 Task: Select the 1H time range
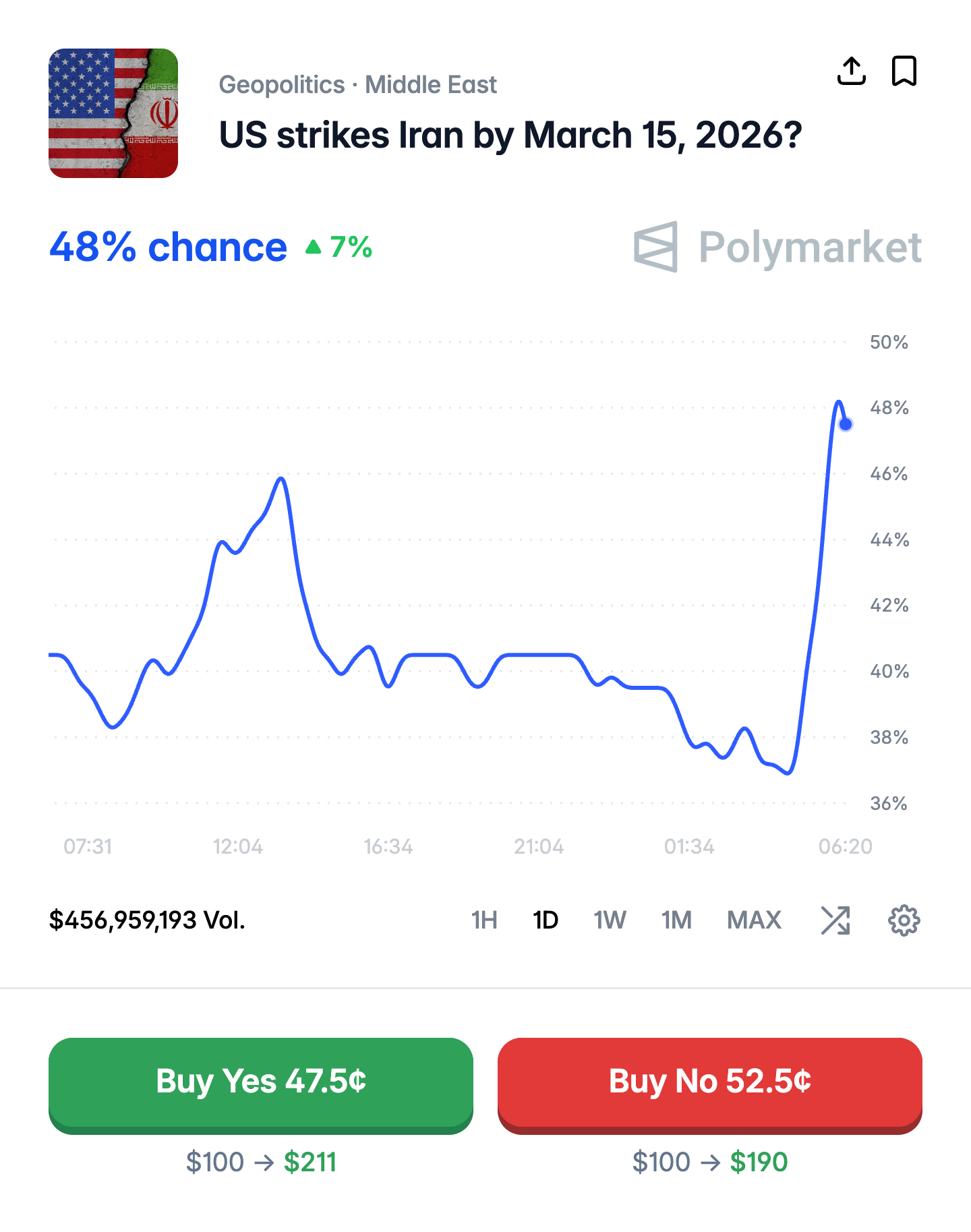(484, 920)
